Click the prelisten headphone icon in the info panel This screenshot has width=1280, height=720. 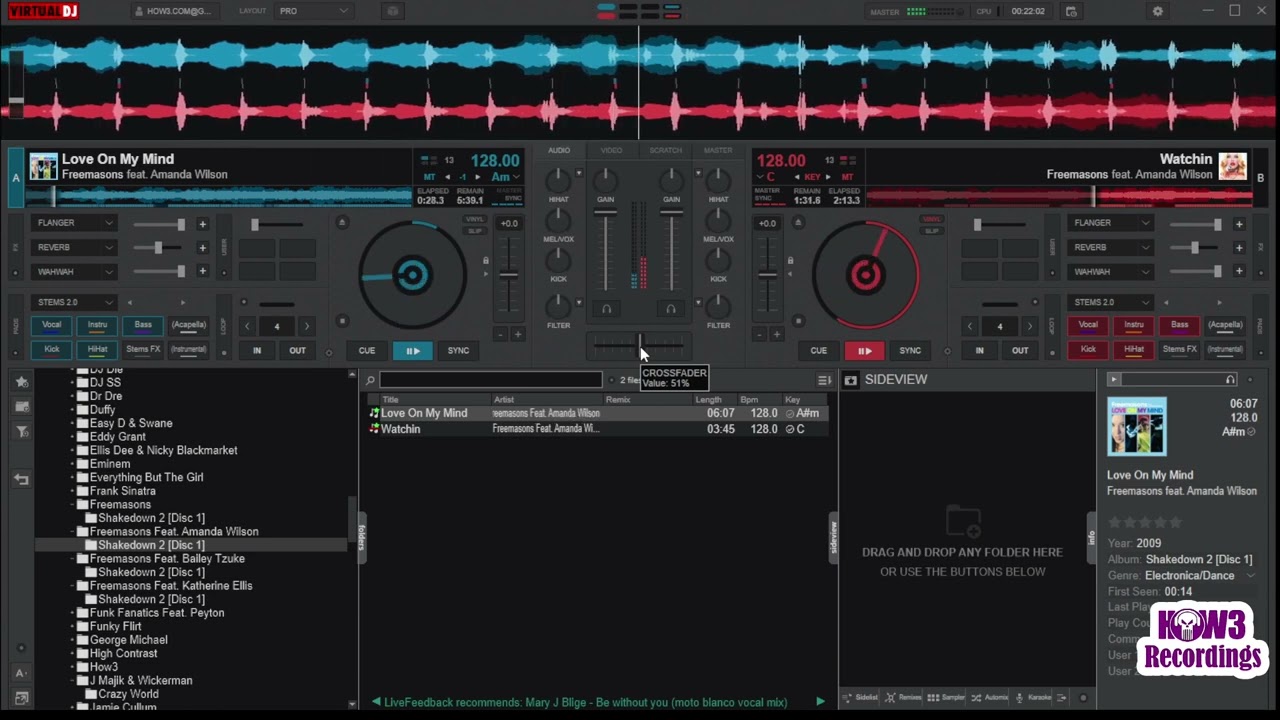pos(1231,380)
